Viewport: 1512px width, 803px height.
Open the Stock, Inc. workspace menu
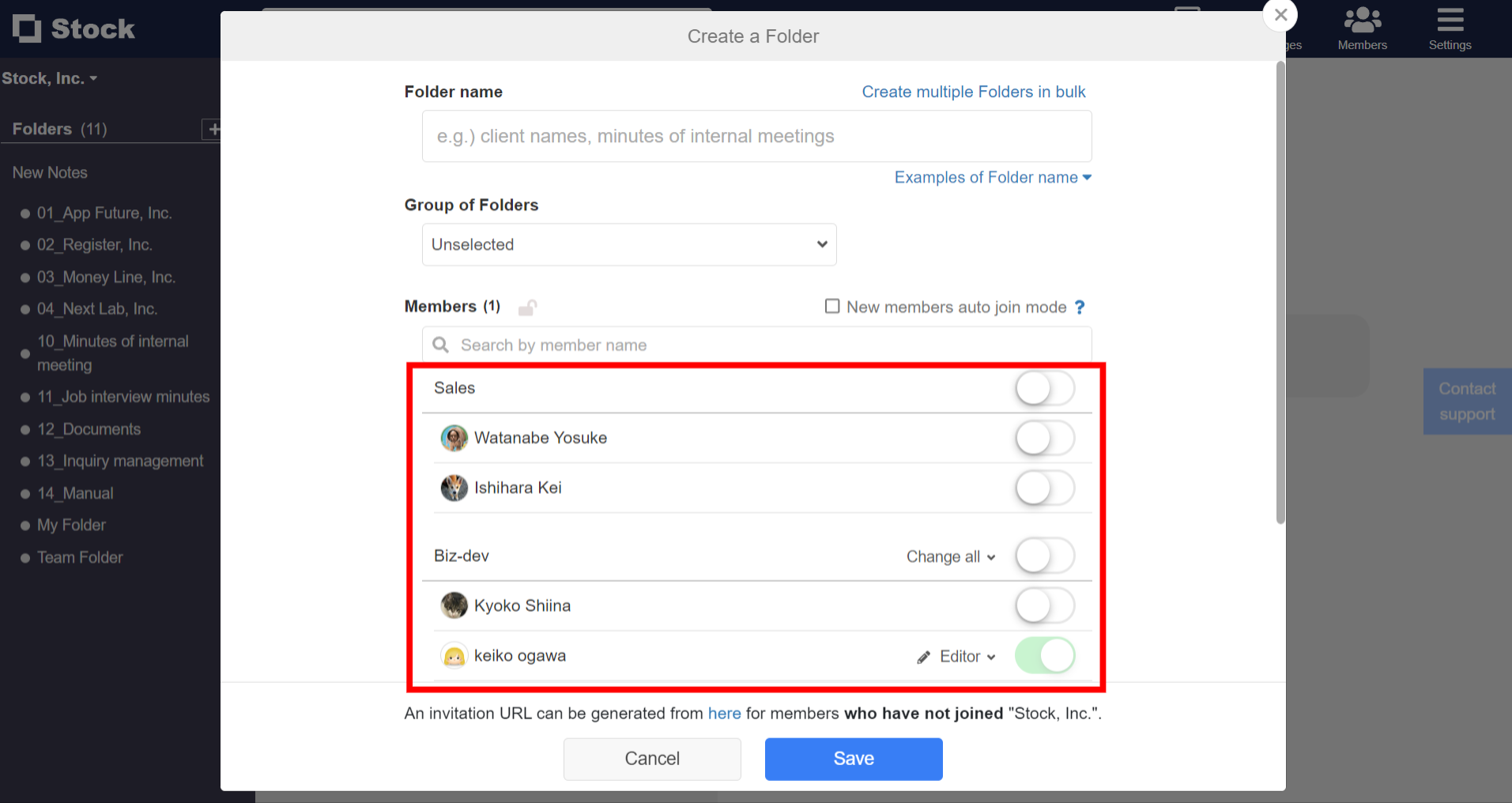point(51,77)
